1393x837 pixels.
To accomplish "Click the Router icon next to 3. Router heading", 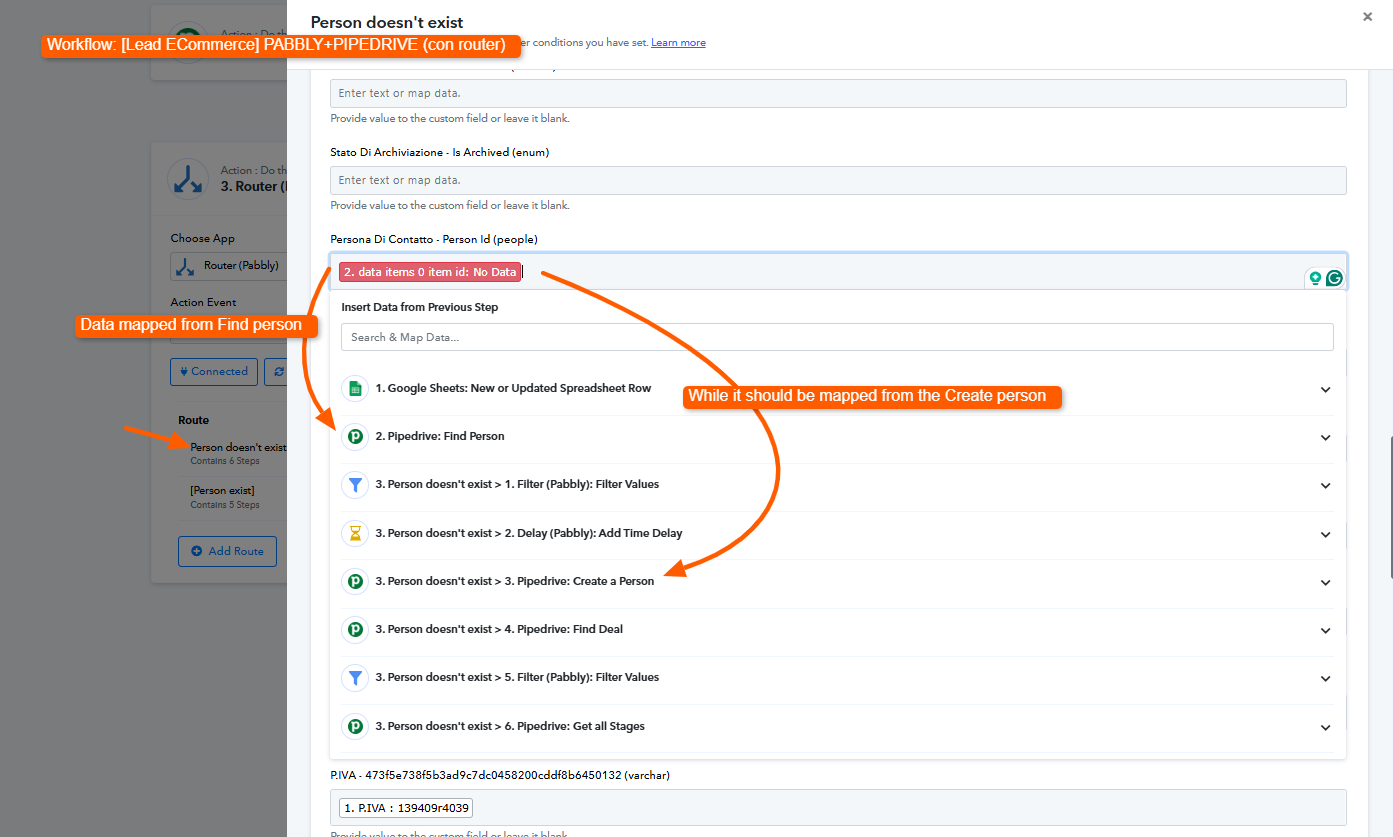I will click(x=187, y=178).
